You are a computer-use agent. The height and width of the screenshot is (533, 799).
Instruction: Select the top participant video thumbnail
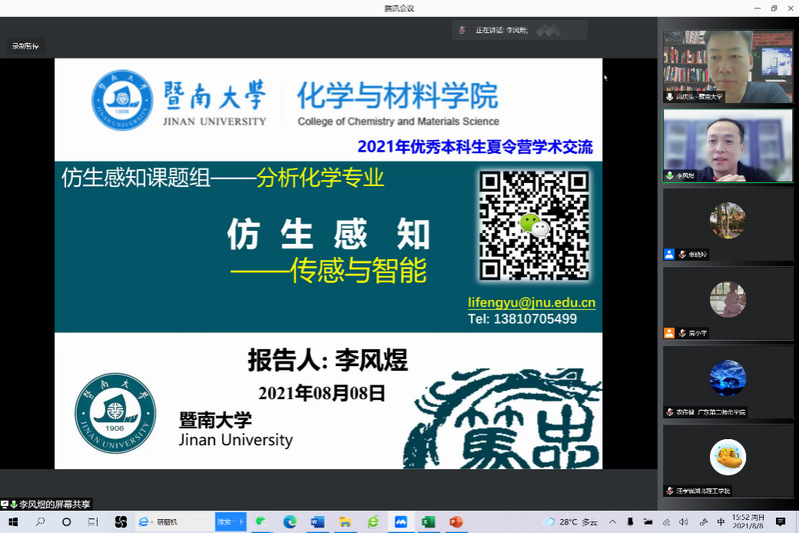point(727,66)
